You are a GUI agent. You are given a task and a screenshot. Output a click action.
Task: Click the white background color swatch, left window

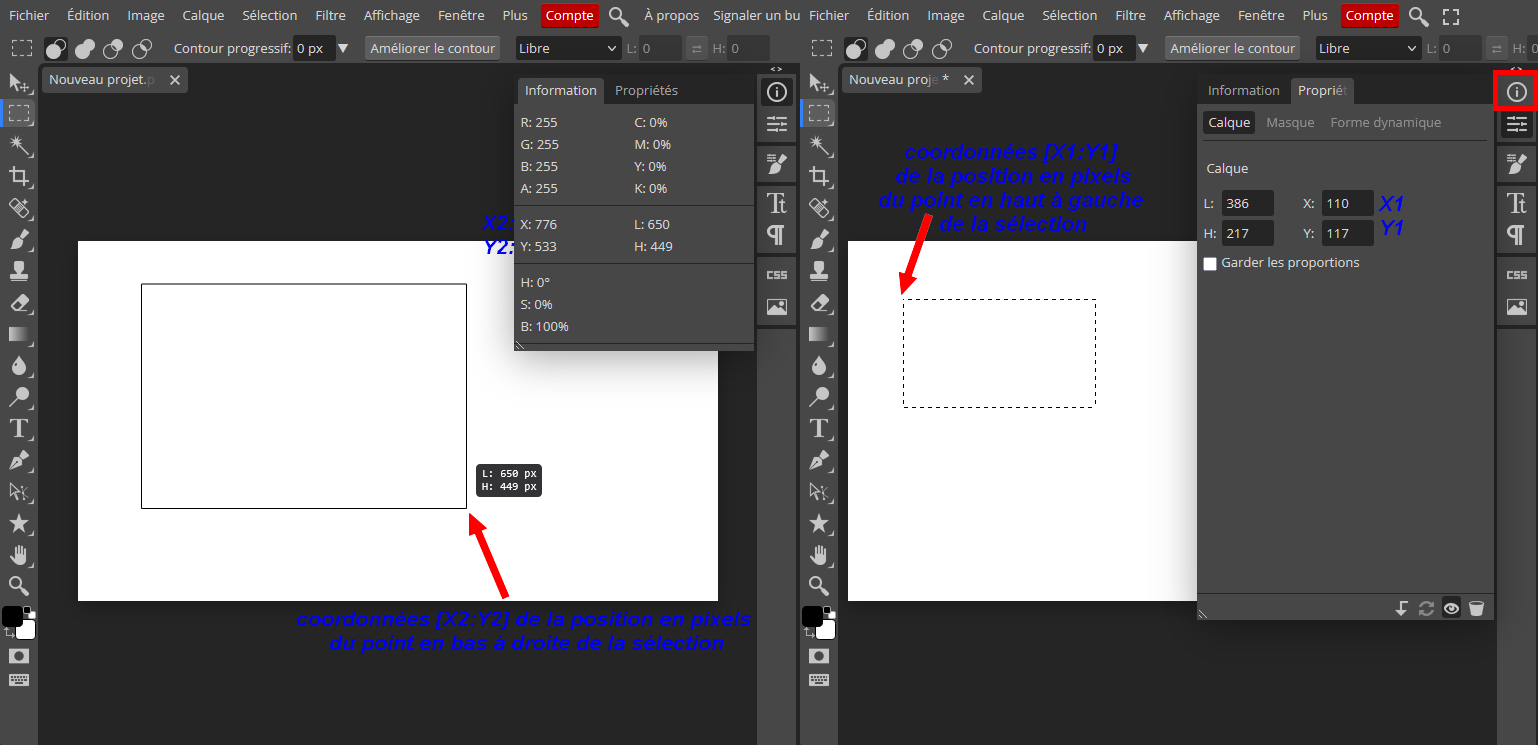point(26,629)
